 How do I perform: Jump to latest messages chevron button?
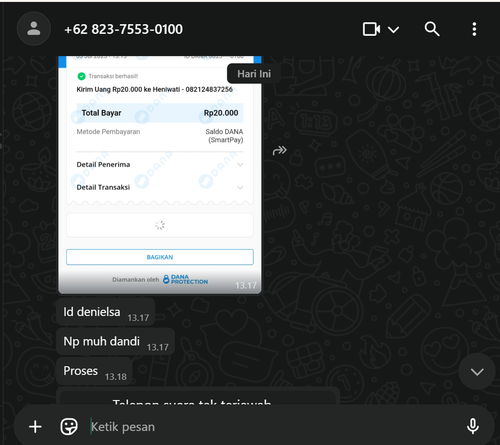(x=477, y=372)
